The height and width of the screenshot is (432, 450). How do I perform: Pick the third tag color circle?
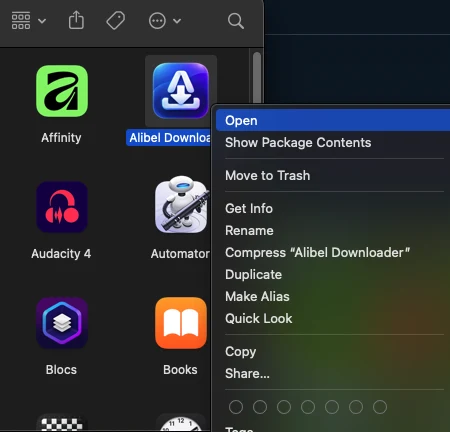[x=284, y=407]
